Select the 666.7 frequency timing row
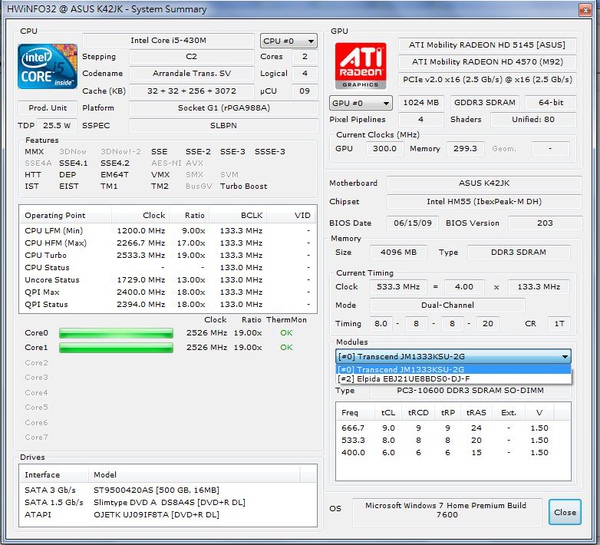Screen dimensions: 600x545 tap(453, 428)
